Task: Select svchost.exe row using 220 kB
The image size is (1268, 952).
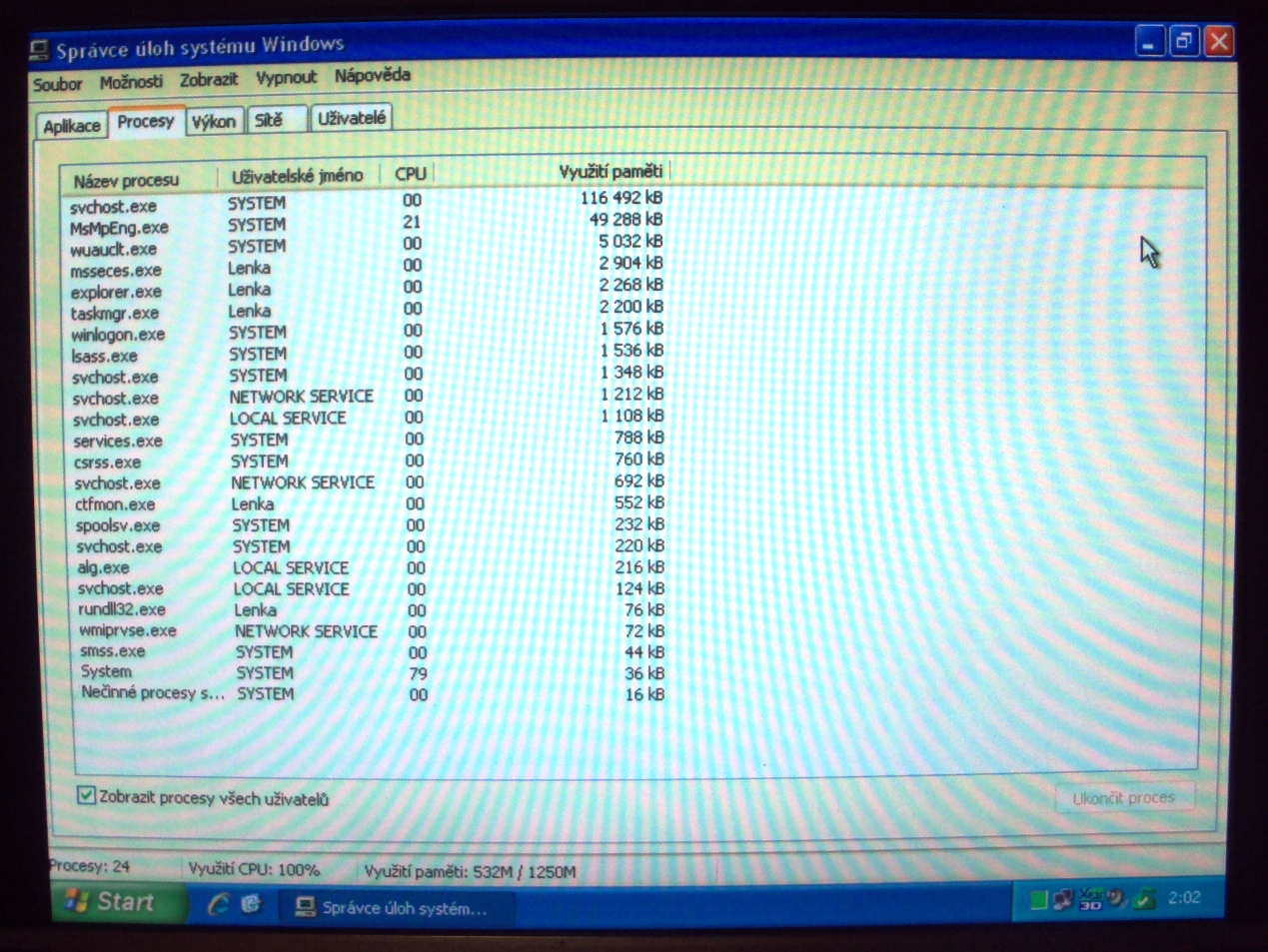Action: click(369, 546)
